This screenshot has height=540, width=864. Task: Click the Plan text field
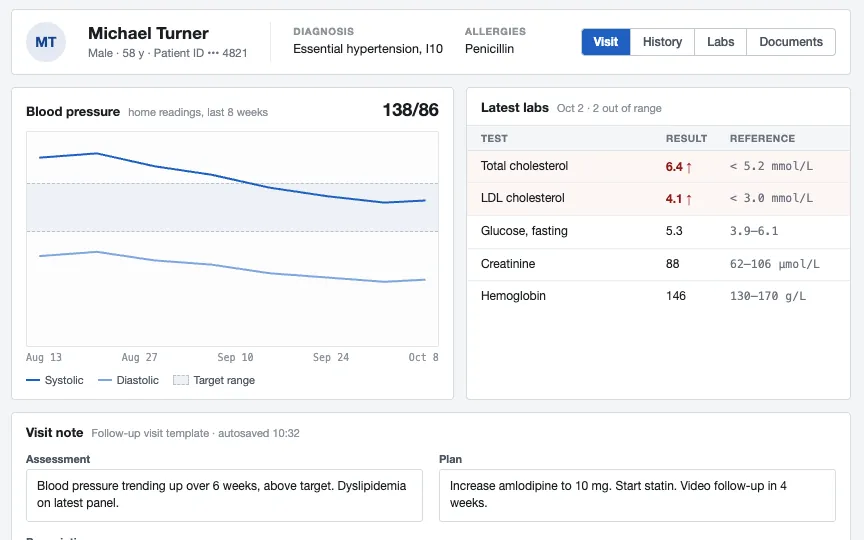pyautogui.click(x=637, y=495)
